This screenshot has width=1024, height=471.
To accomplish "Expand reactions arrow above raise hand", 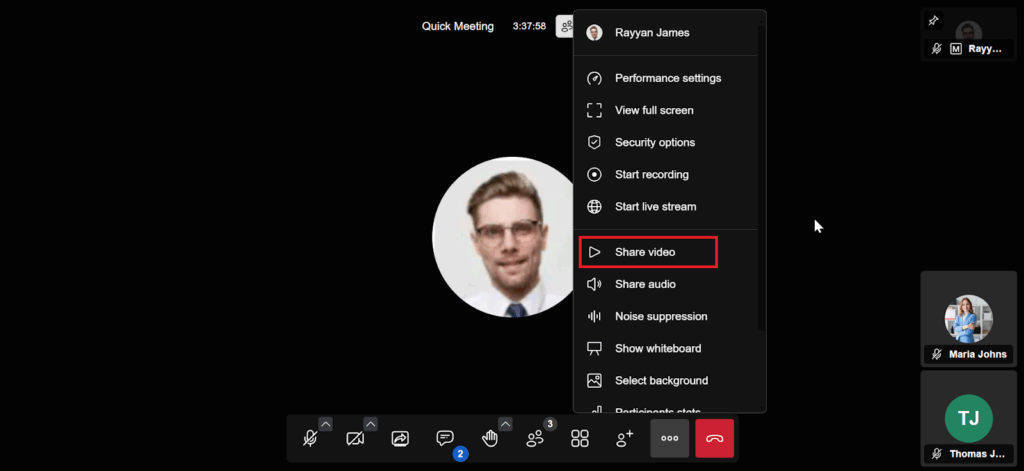I will pos(505,424).
